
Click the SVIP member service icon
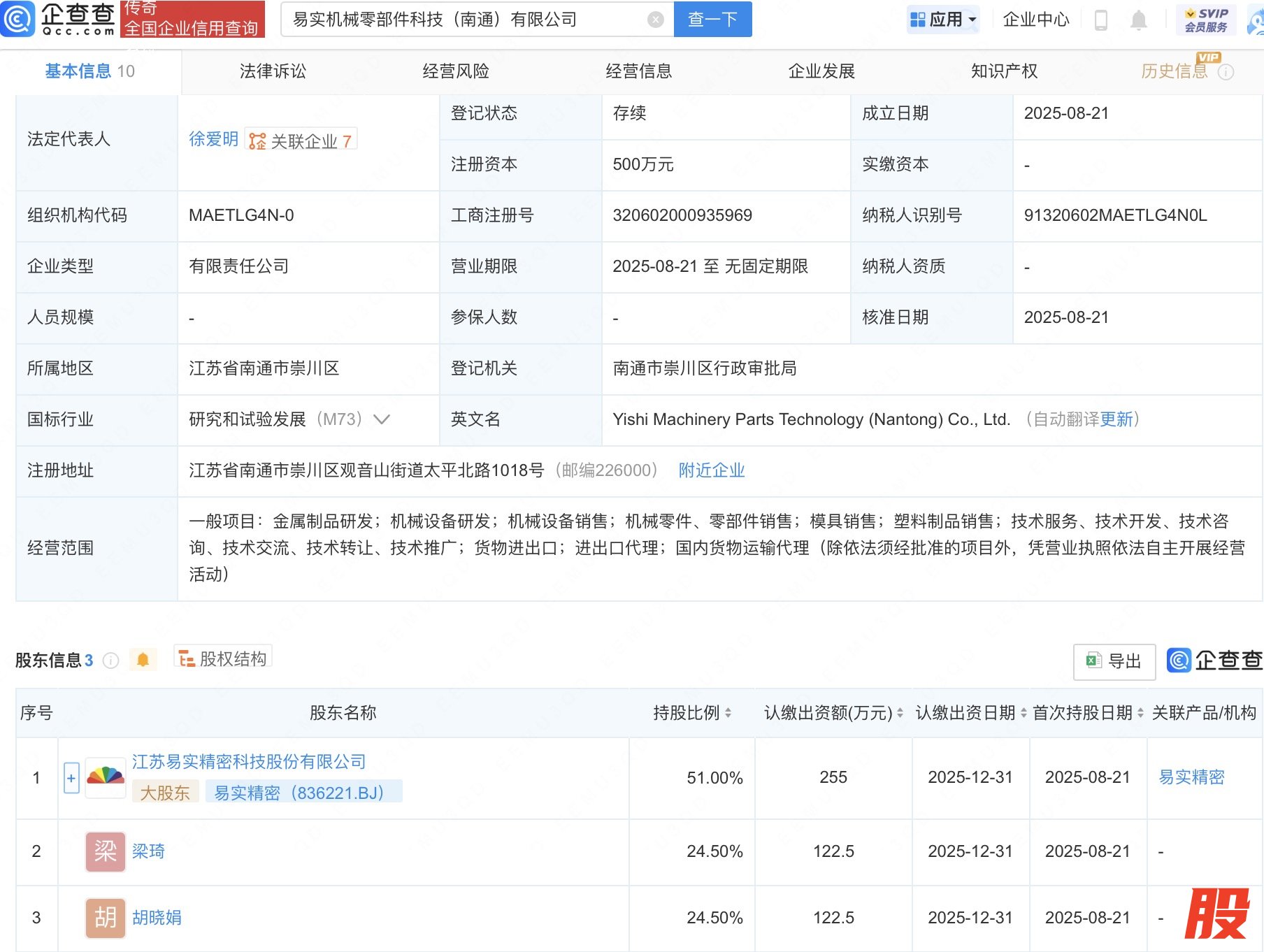click(1206, 20)
